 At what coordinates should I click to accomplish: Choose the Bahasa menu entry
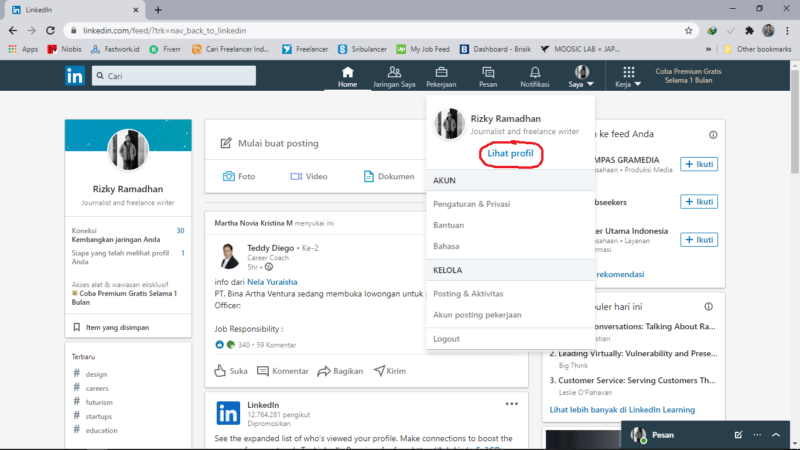[446, 246]
